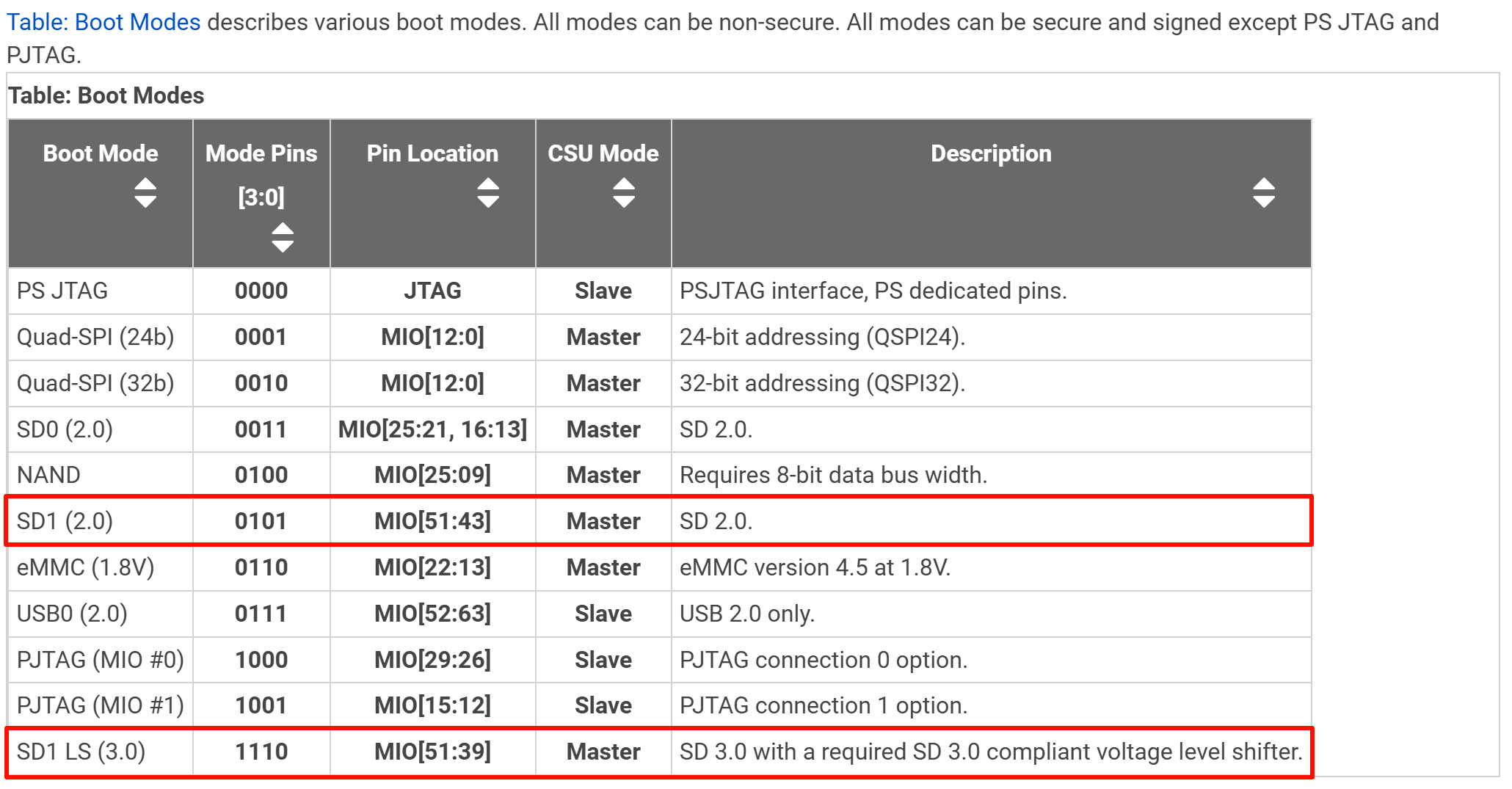Click mode pins value '0011'

point(261,429)
